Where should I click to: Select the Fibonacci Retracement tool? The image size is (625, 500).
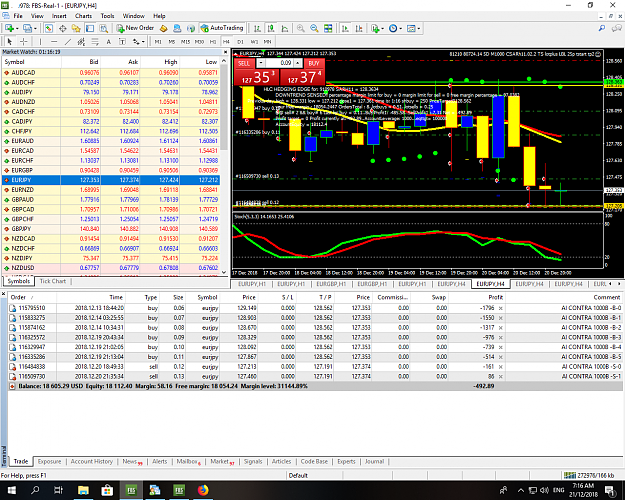[95, 41]
